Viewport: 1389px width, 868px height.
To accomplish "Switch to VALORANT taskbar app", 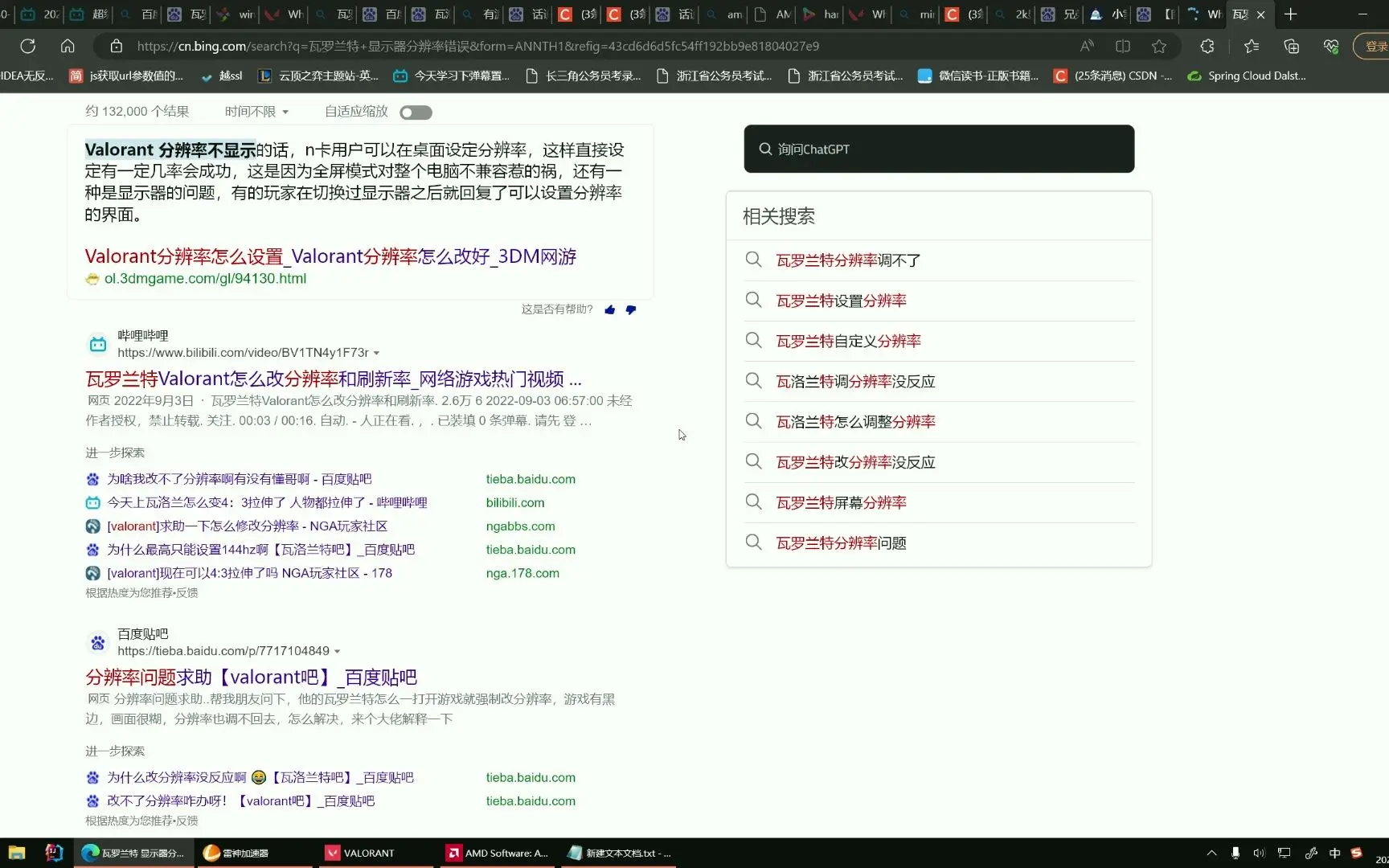I will (375, 853).
